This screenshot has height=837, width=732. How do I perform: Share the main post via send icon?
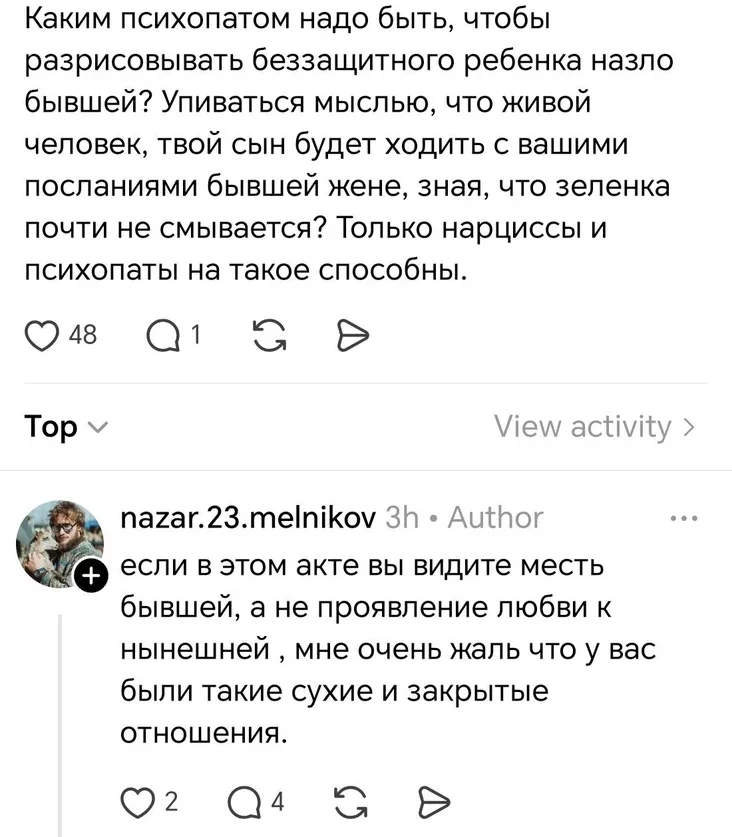coord(353,335)
